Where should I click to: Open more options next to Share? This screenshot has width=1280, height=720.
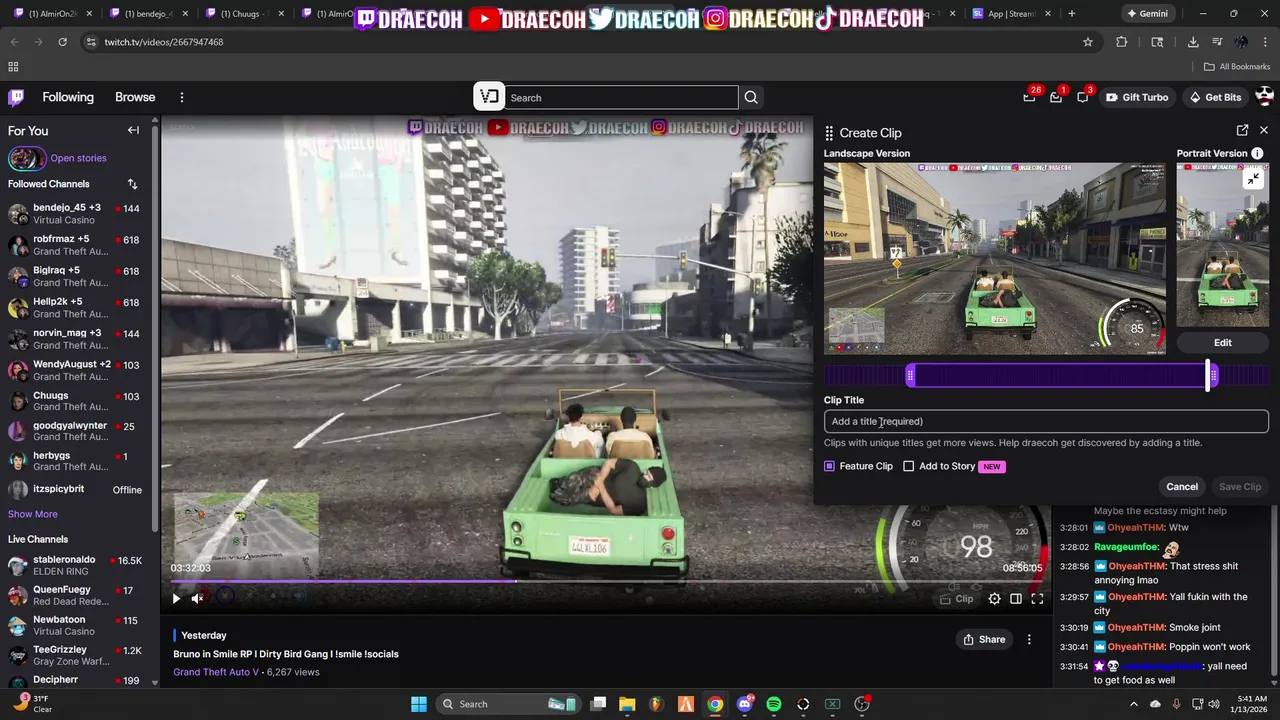[x=1029, y=640]
